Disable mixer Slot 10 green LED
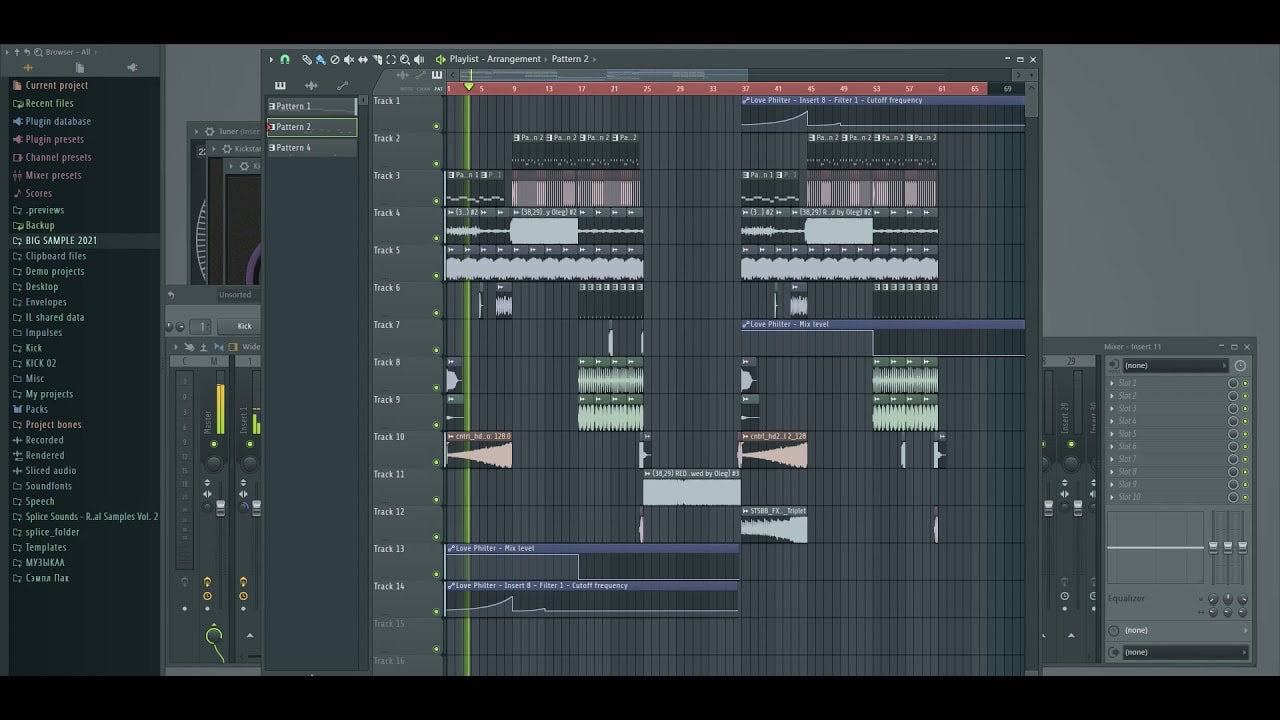1280x720 pixels. point(1245,497)
